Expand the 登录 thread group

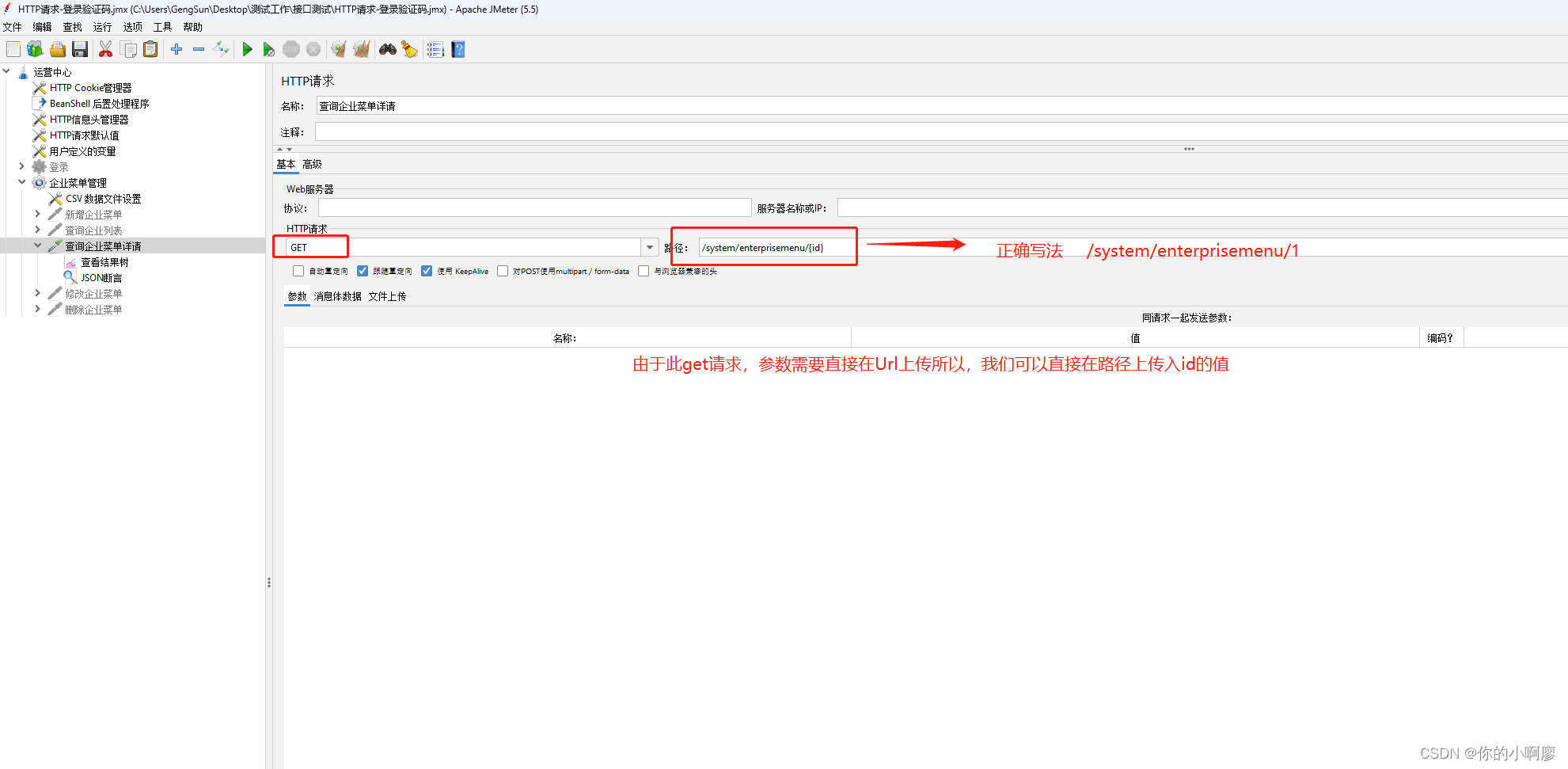21,166
